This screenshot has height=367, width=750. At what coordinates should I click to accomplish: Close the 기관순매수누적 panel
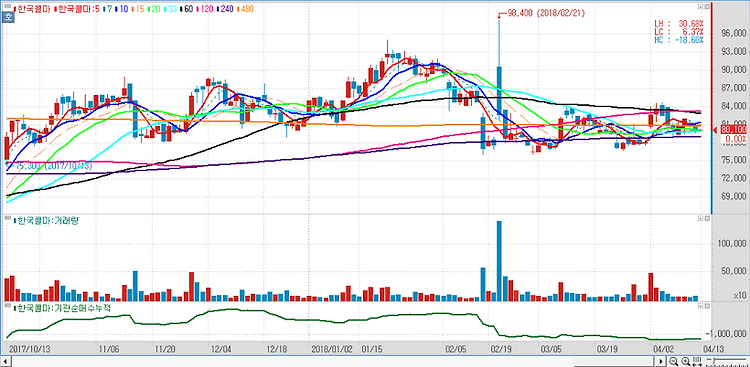(x=706, y=305)
